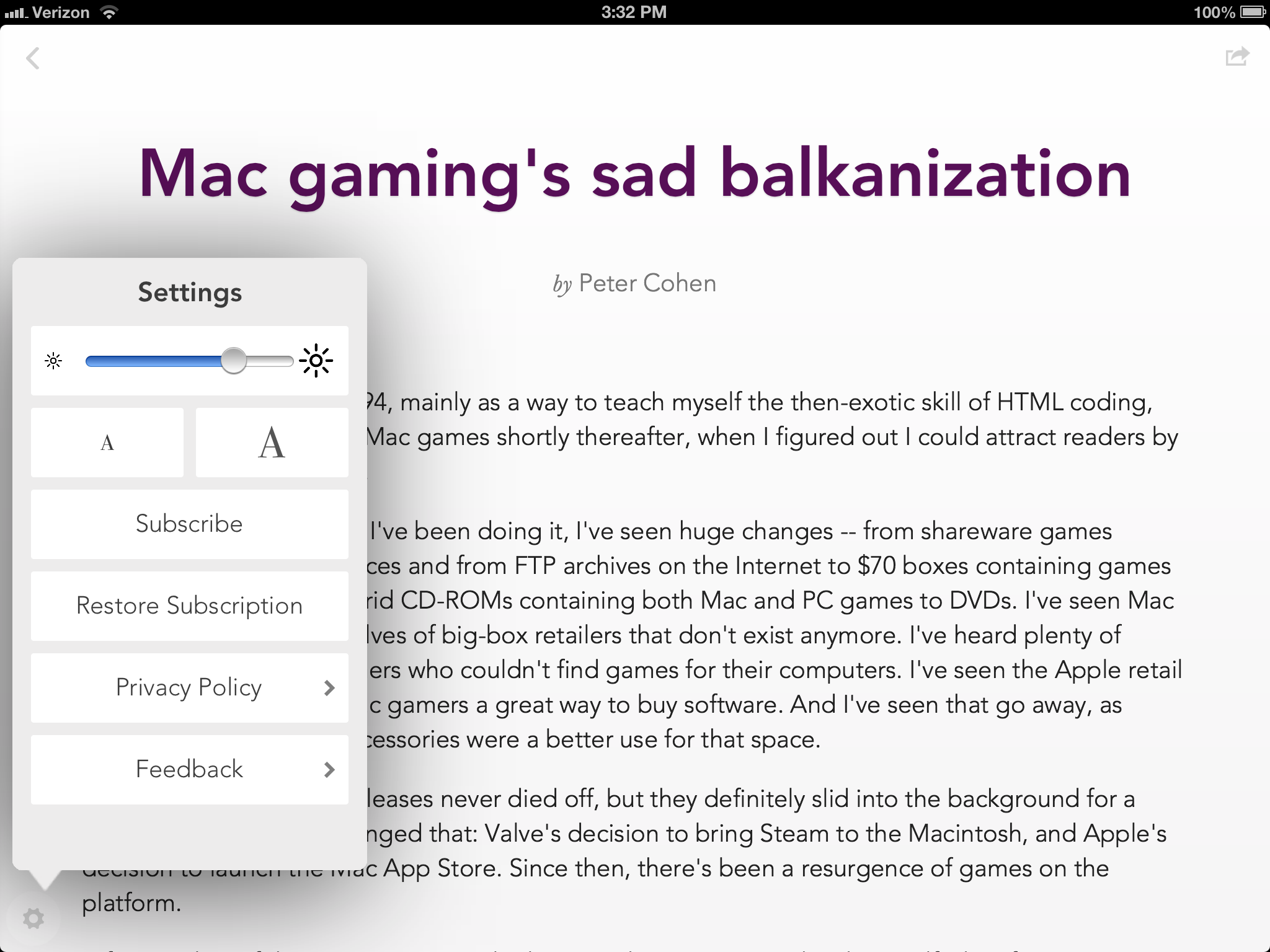Tap the back arrow icon

coord(33,59)
